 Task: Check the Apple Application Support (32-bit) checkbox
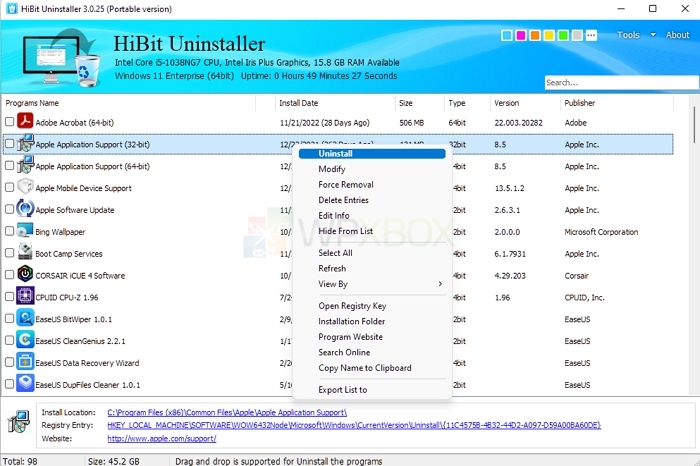pyautogui.click(x=9, y=143)
